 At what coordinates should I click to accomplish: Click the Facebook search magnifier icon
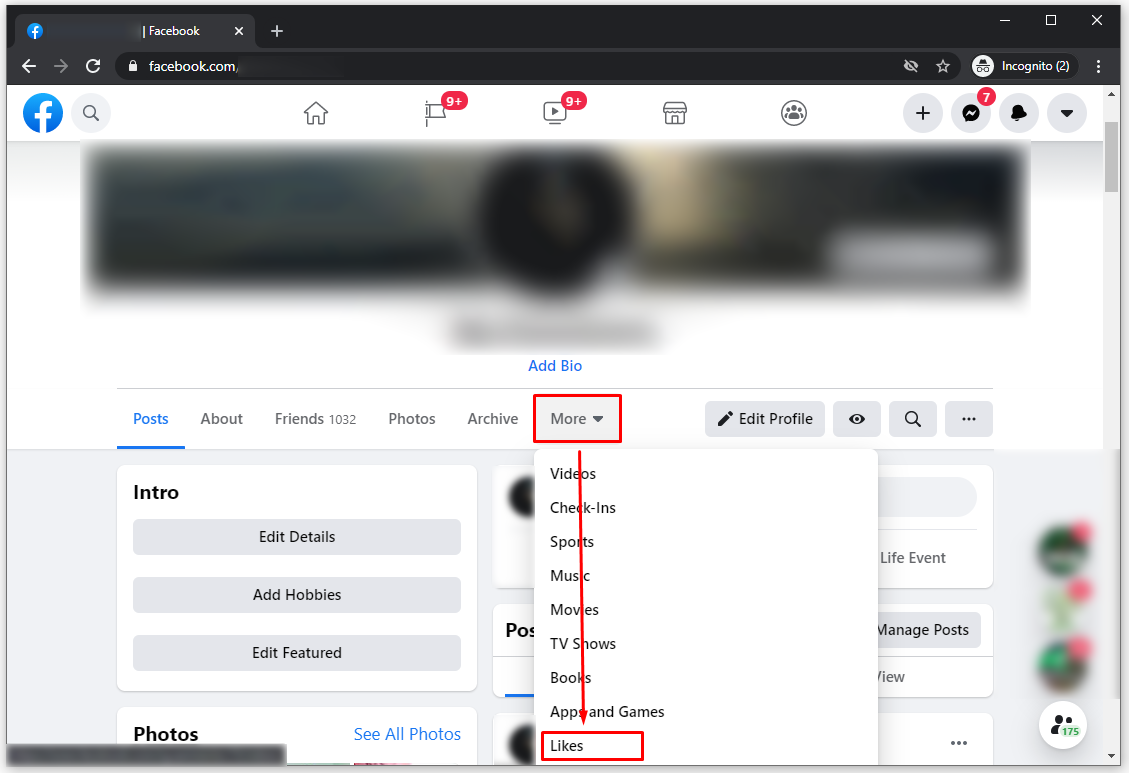point(91,113)
